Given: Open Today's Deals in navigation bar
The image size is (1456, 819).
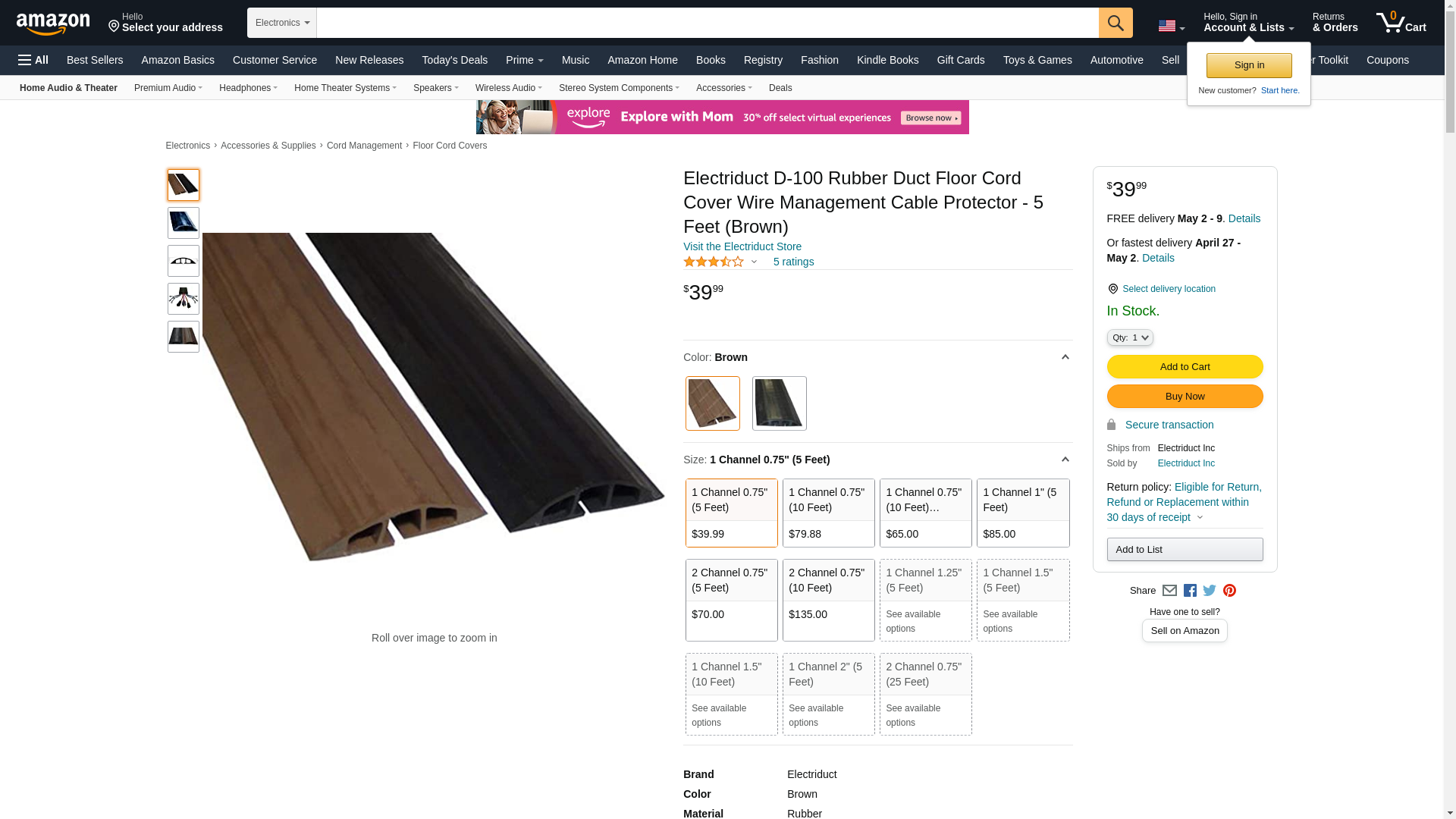Looking at the screenshot, I should pos(454,60).
